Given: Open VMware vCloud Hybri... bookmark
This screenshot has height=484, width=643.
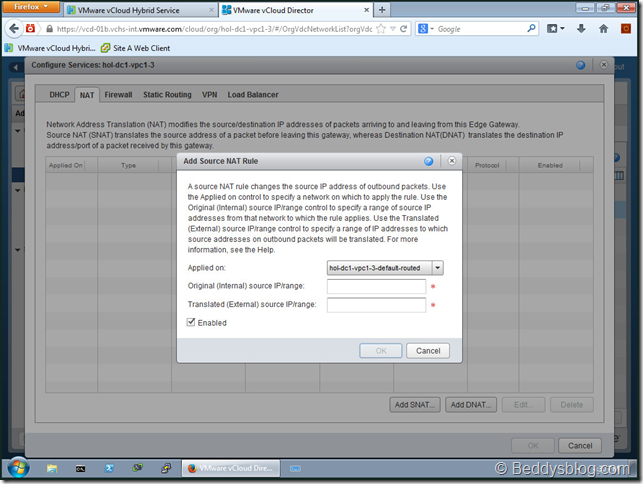Looking at the screenshot, I should tap(50, 48).
